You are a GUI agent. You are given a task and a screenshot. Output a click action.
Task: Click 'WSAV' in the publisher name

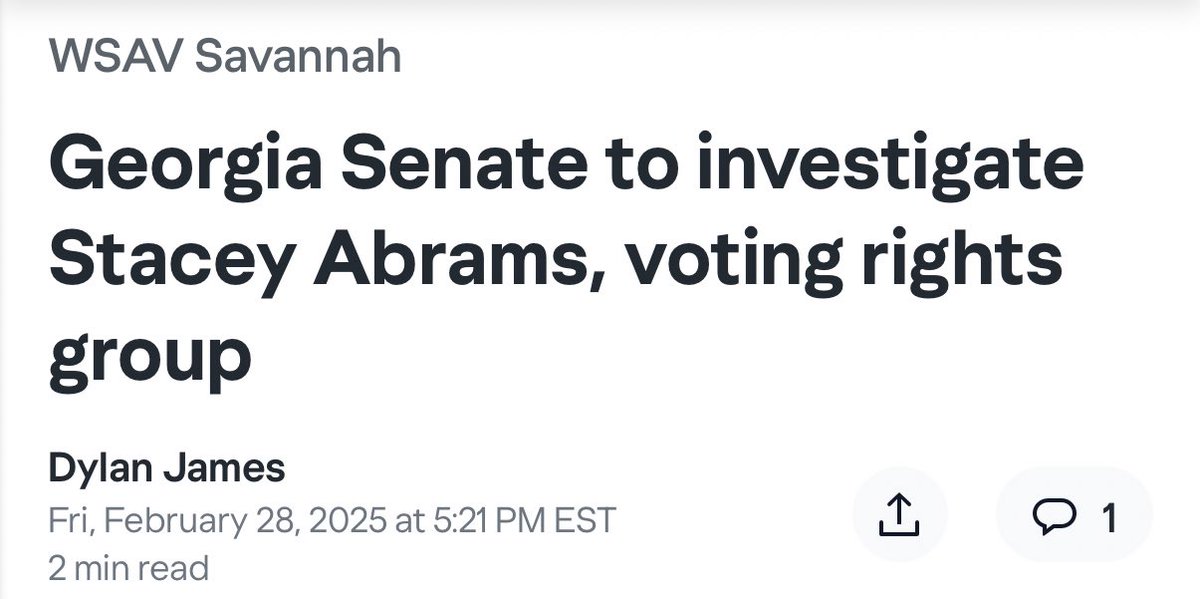point(114,57)
